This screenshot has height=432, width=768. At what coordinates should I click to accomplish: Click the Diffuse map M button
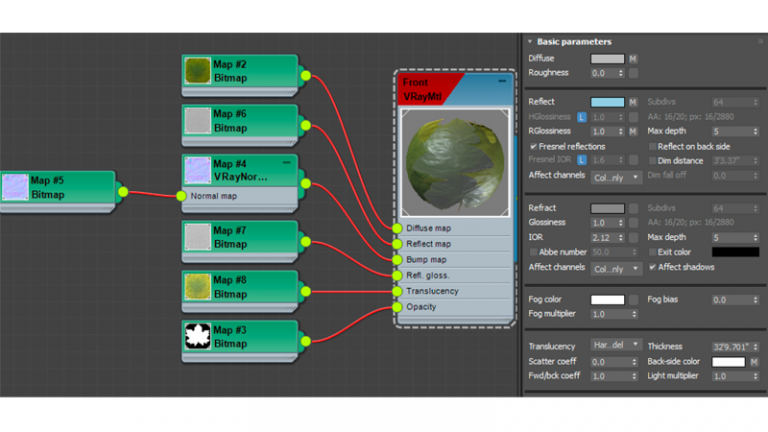tap(633, 59)
